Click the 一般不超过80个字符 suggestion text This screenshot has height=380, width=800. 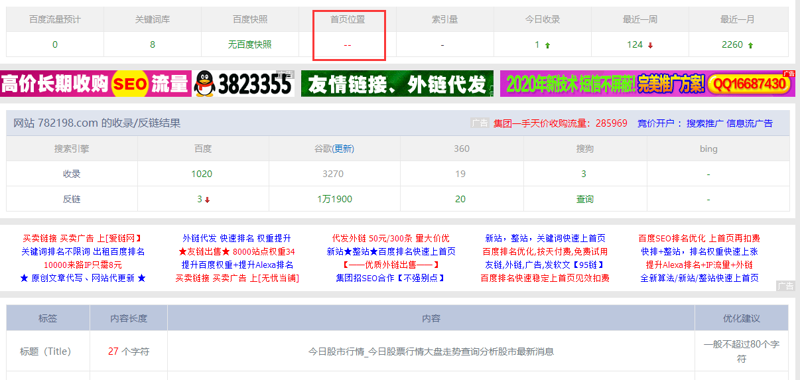[x=741, y=352]
